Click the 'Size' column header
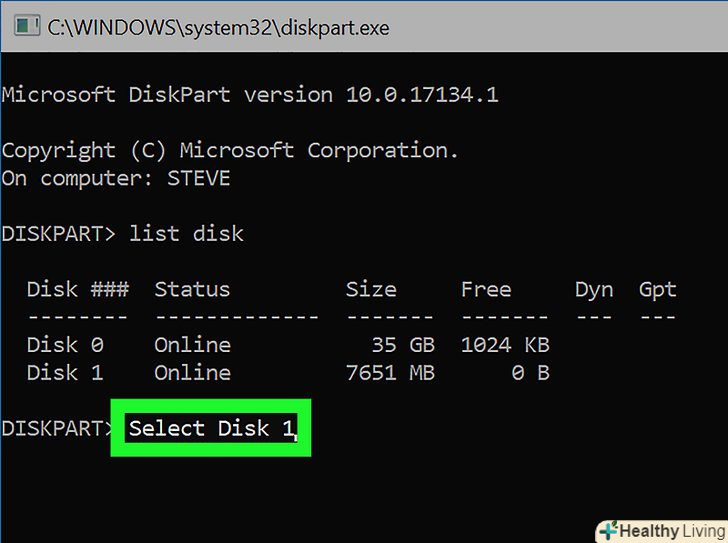The width and height of the screenshot is (728, 543). (x=371, y=289)
